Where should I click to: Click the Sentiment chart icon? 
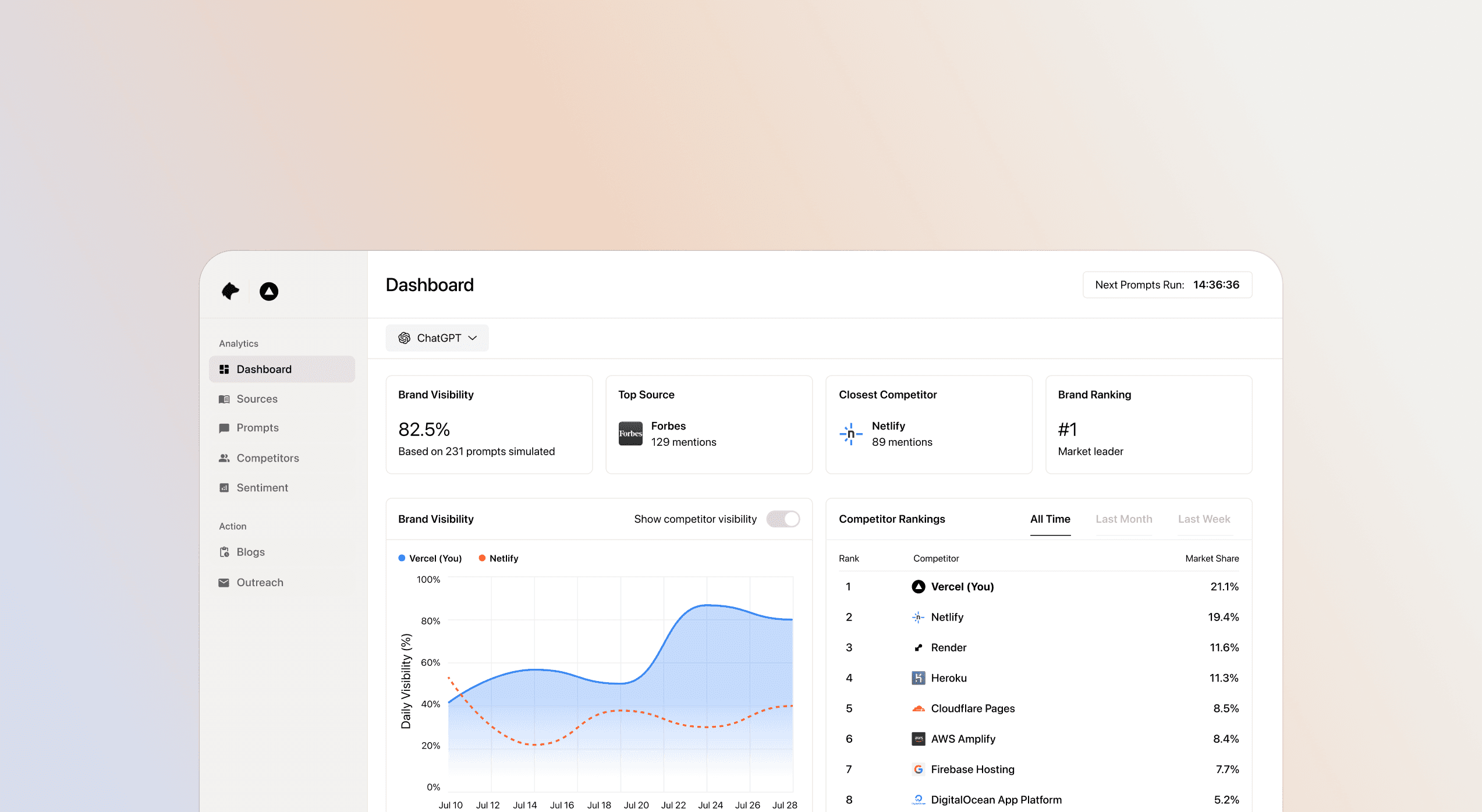pos(224,488)
